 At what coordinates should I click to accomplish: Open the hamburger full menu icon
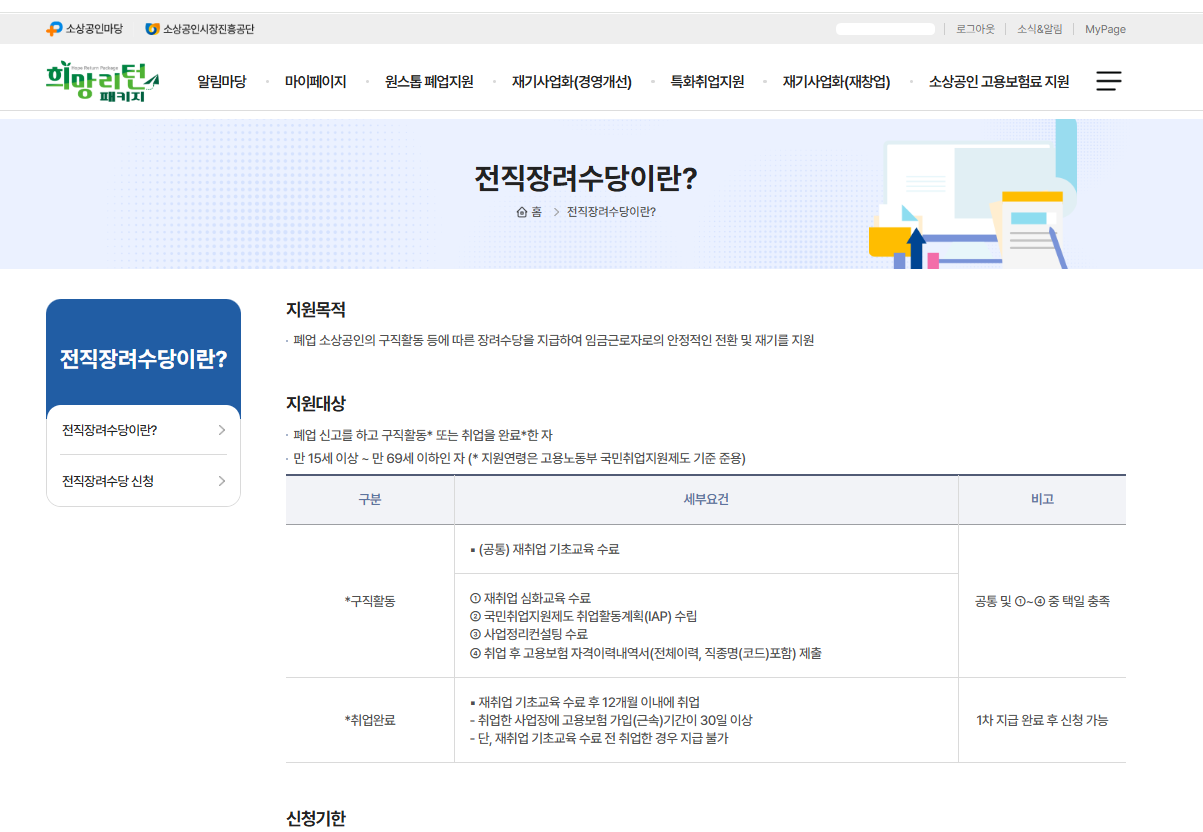1109,81
